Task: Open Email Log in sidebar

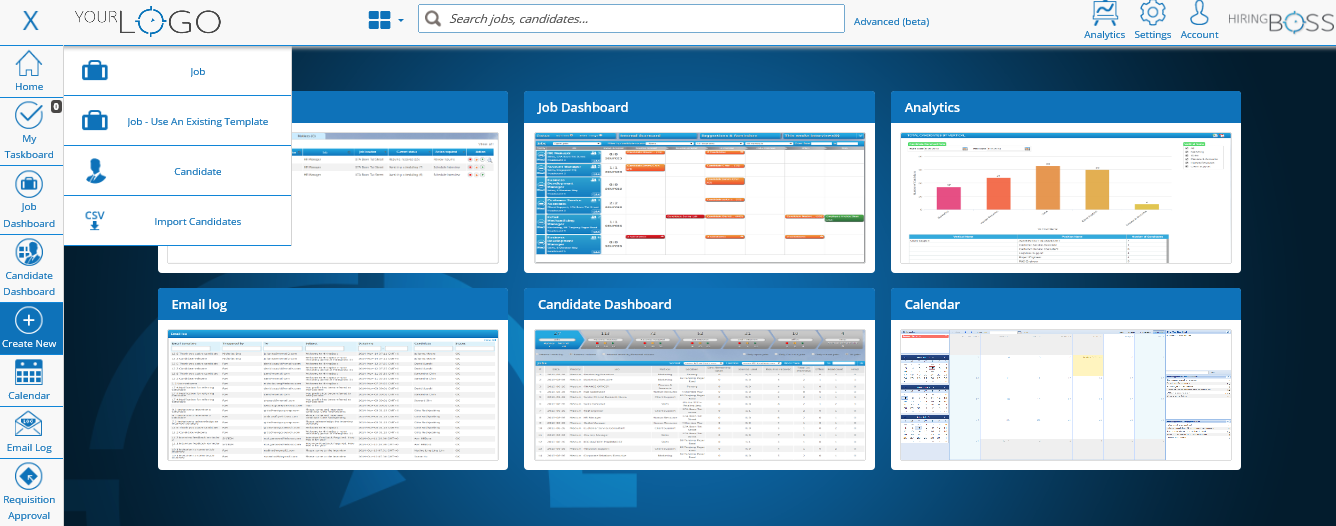Action: coord(29,432)
